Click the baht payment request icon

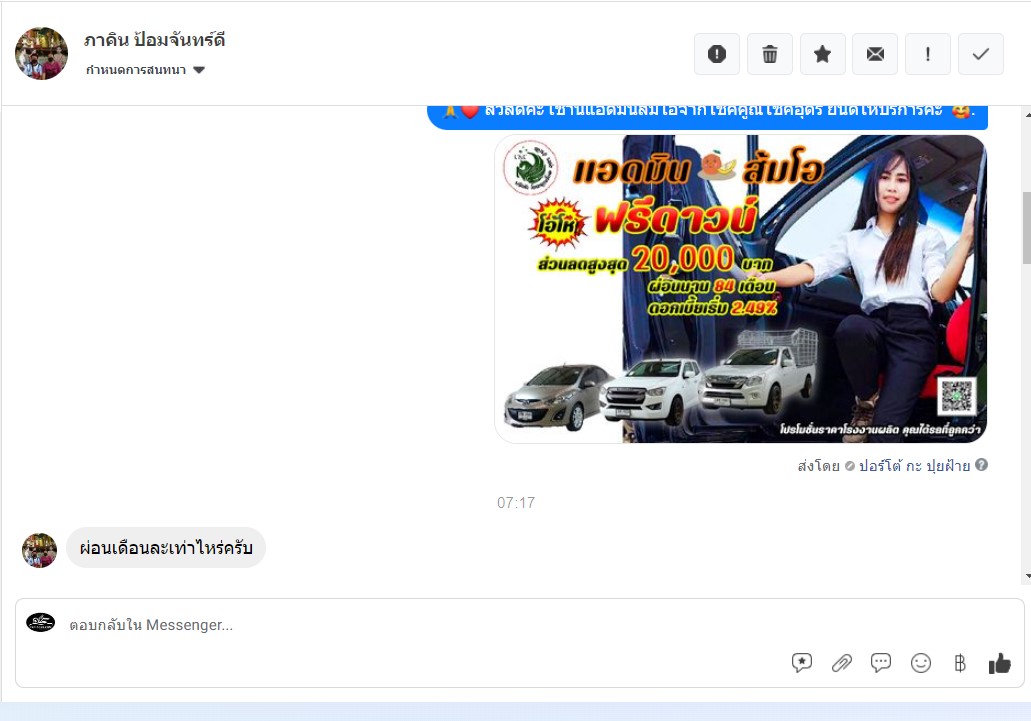[960, 663]
